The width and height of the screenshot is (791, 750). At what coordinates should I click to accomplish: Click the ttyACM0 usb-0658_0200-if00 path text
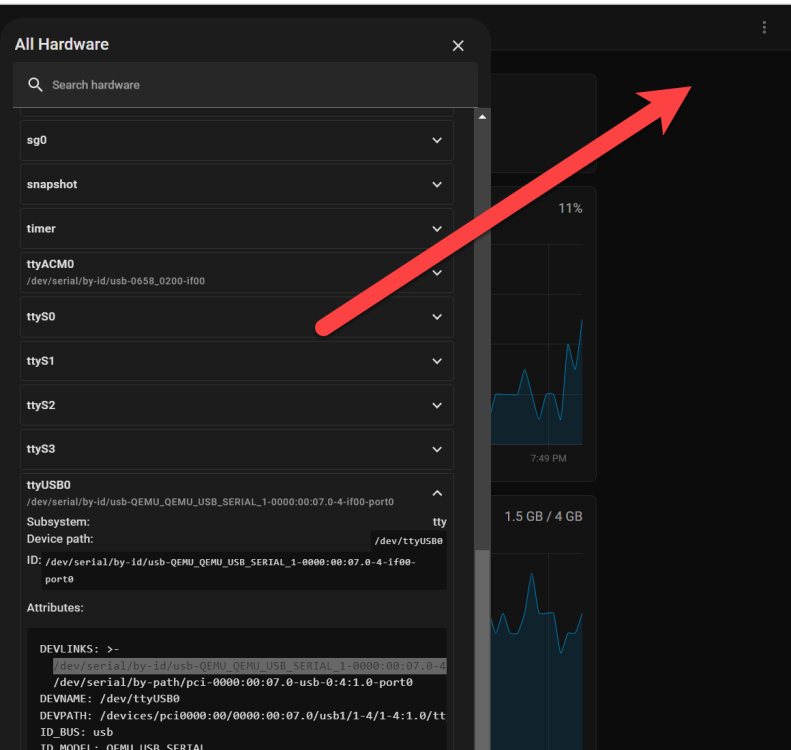point(116,281)
